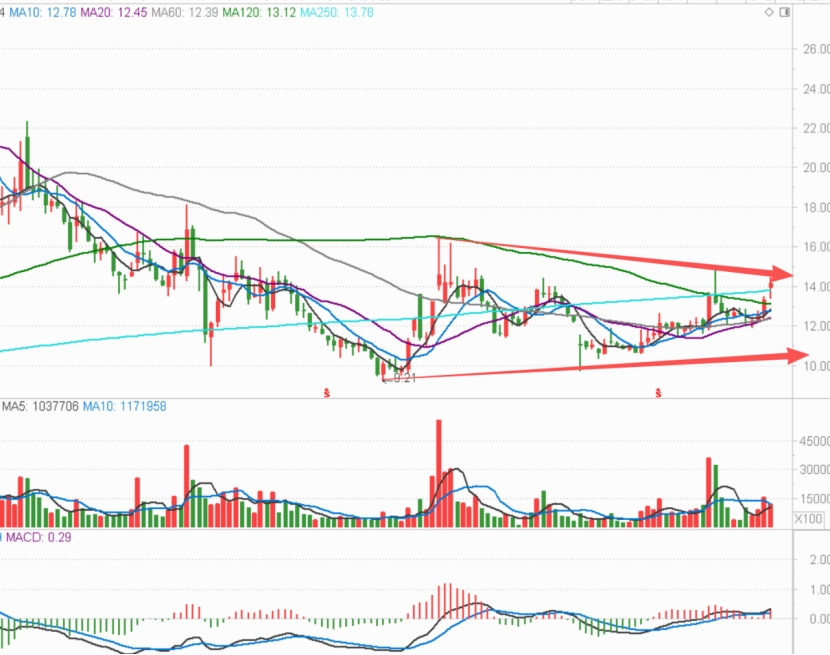Select the MA20: 12.45 indicator label
The width and height of the screenshot is (830, 655).
click(113, 12)
